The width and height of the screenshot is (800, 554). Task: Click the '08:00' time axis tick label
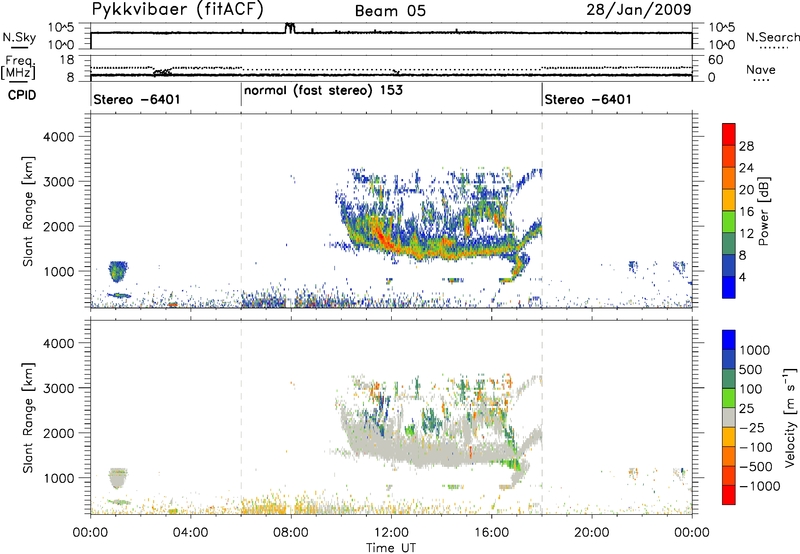tap(291, 533)
